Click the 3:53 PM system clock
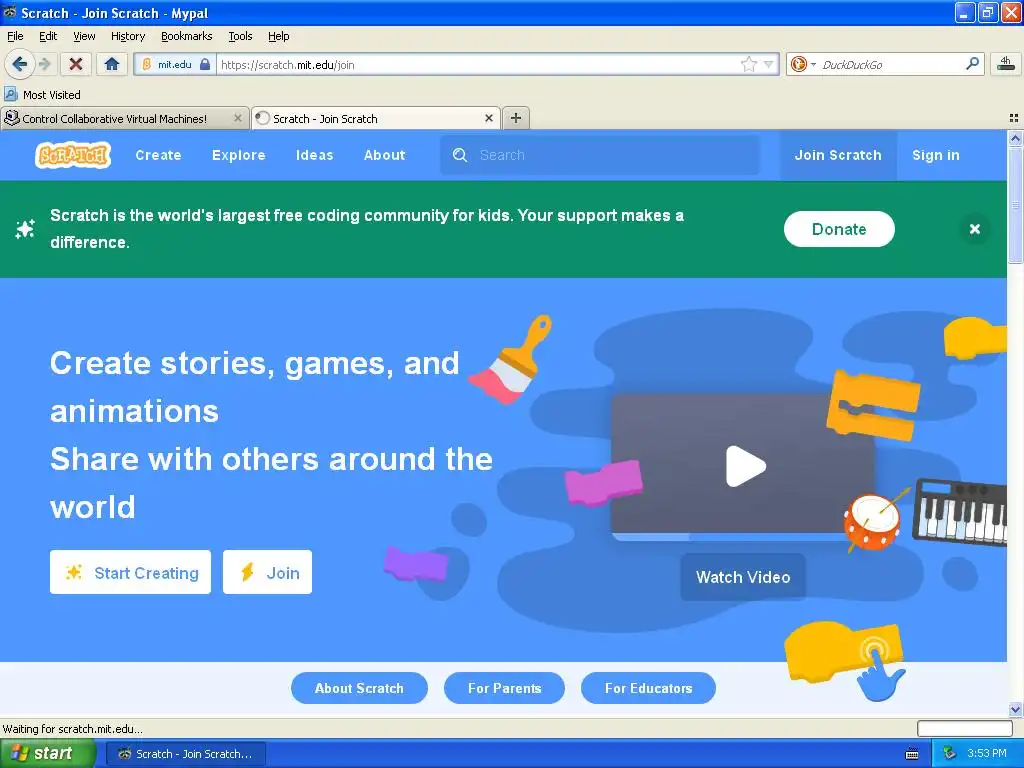Viewport: 1024px width, 768px height. click(986, 754)
